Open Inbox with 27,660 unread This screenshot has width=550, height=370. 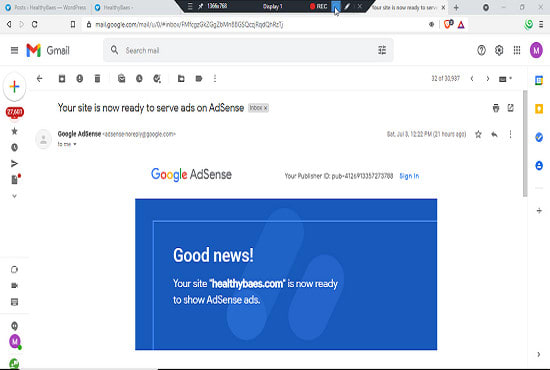point(14,112)
